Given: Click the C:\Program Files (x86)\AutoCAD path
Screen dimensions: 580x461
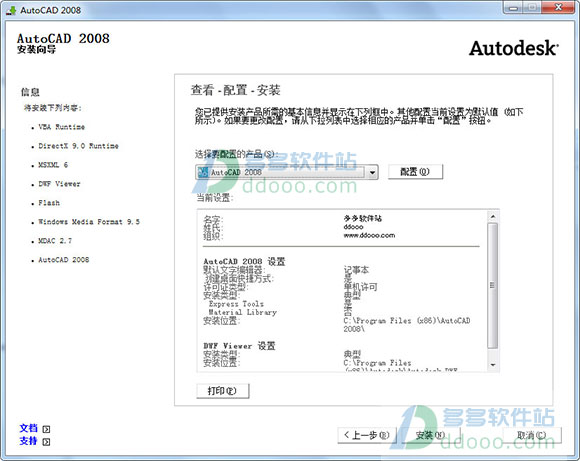Looking at the screenshot, I should point(407,324).
